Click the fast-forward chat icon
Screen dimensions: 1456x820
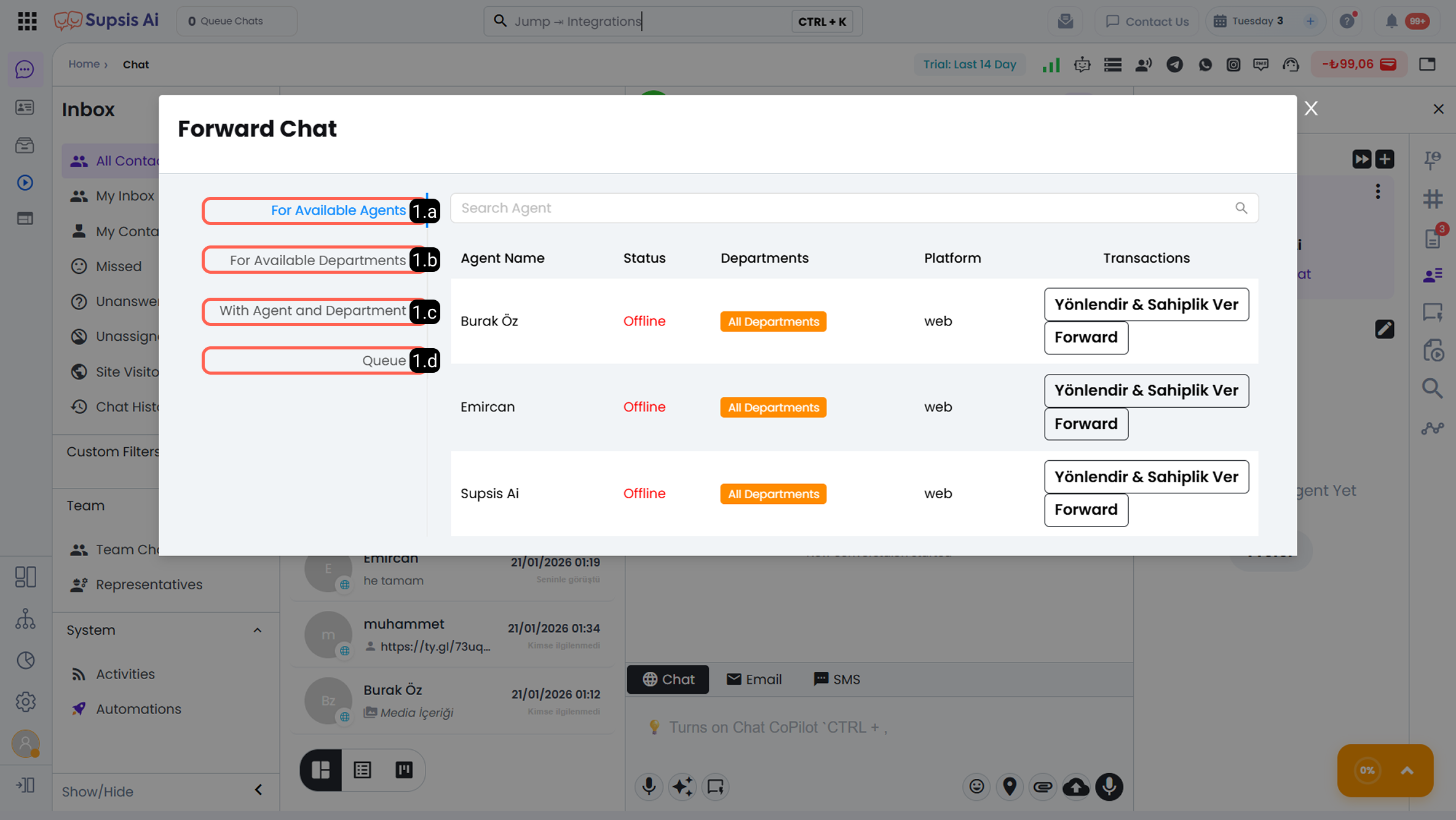[x=1361, y=159]
